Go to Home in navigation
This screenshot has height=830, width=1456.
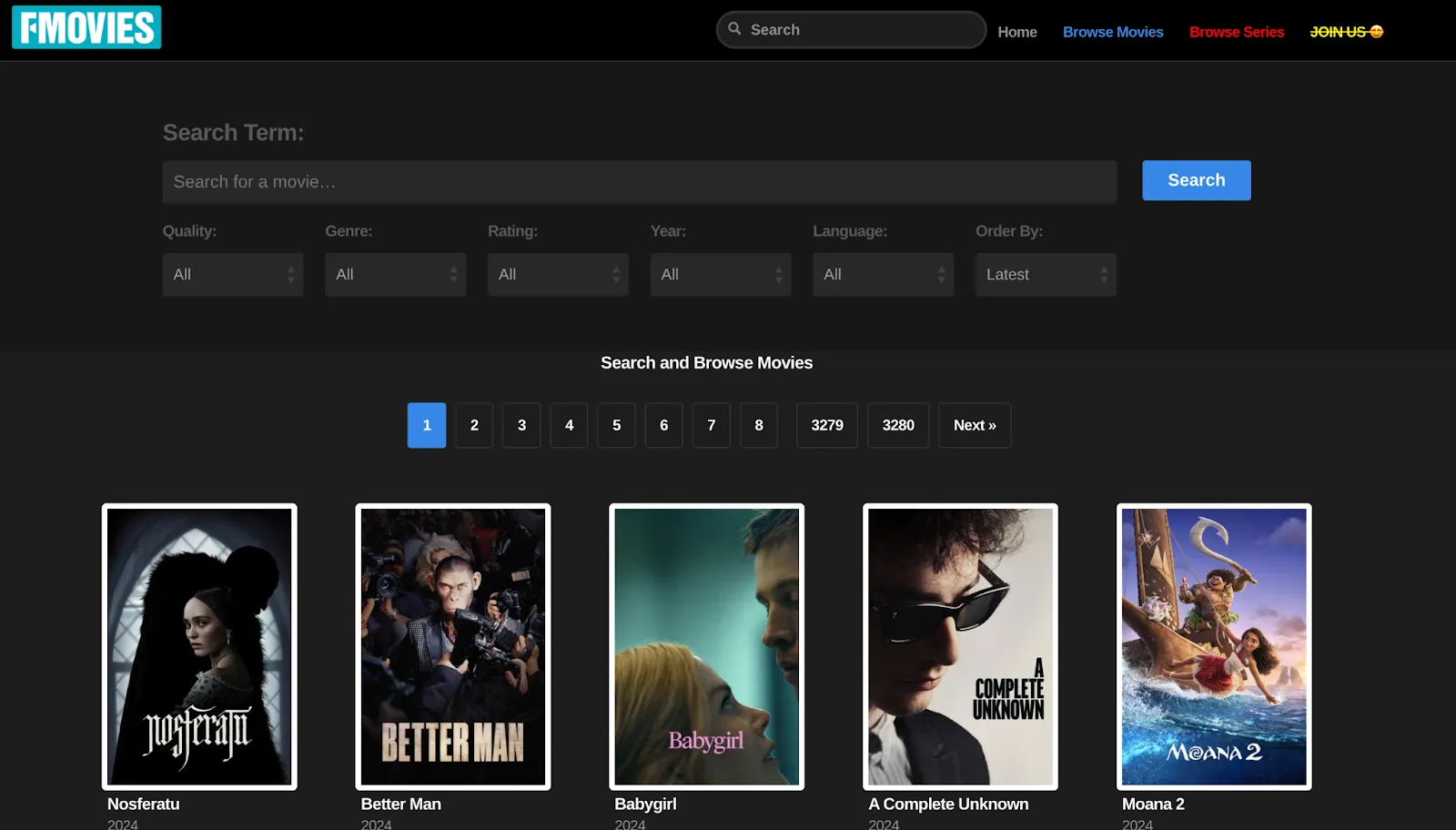[x=1016, y=32]
